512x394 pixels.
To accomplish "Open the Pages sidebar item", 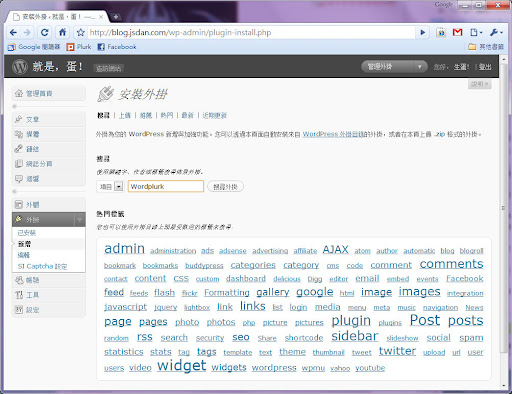I will tap(49, 164).
